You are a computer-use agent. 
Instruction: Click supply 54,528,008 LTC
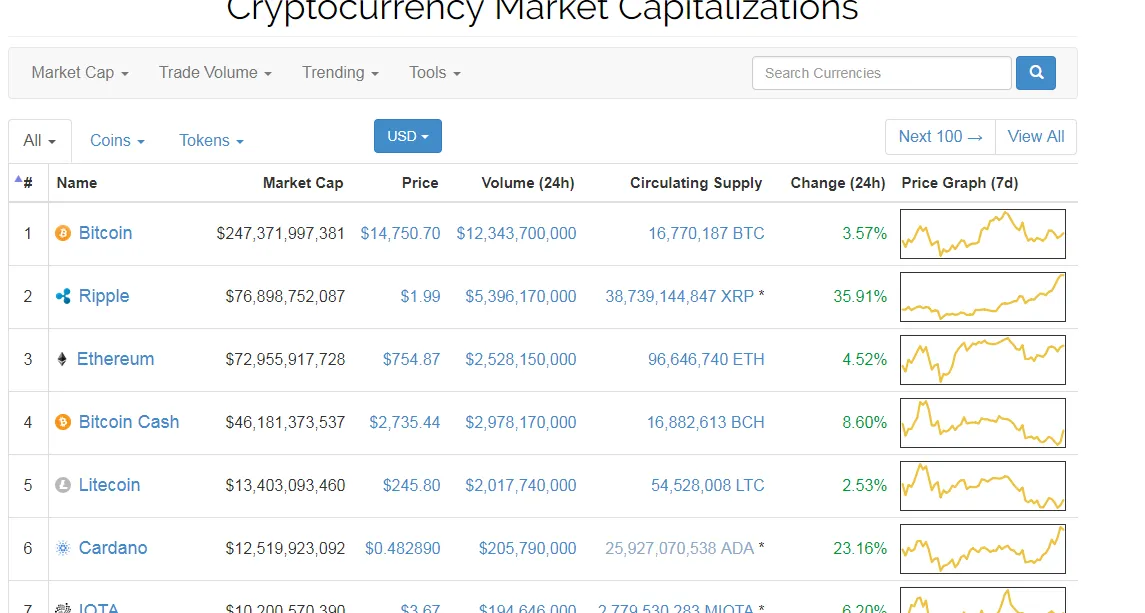pos(708,484)
